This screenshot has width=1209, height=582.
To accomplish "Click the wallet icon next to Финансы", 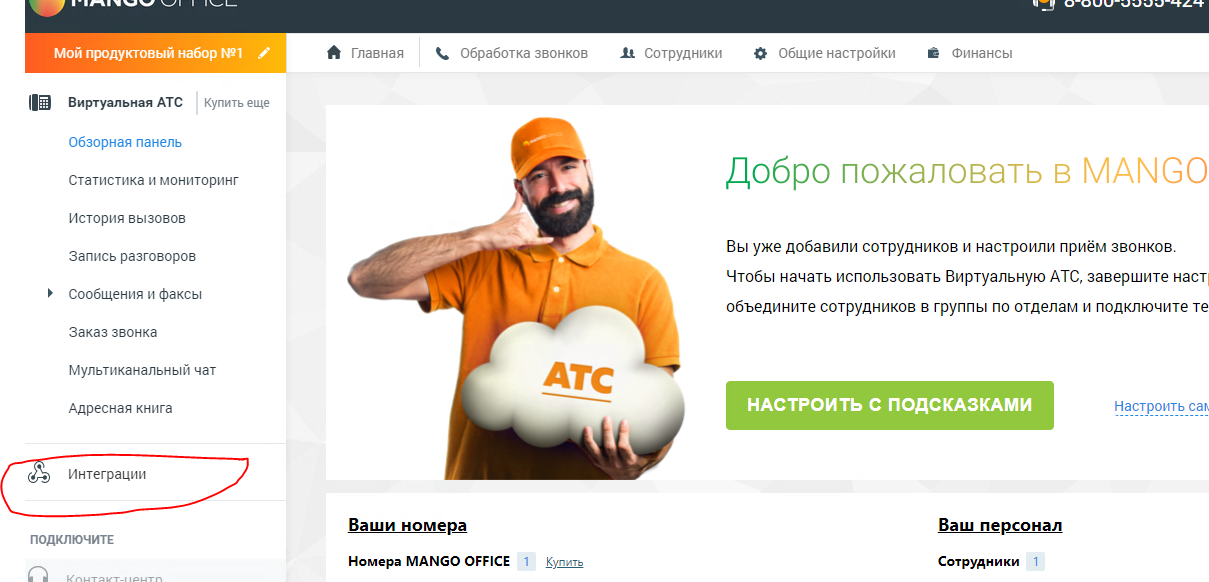I will tap(934, 53).
